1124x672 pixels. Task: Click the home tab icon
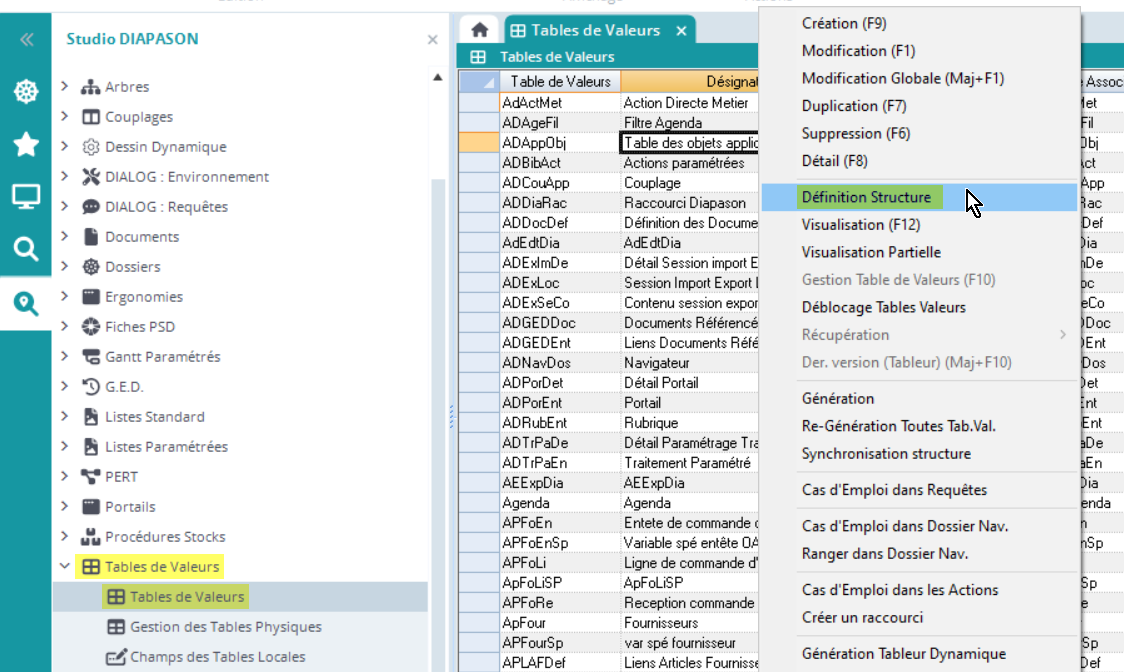click(x=480, y=31)
